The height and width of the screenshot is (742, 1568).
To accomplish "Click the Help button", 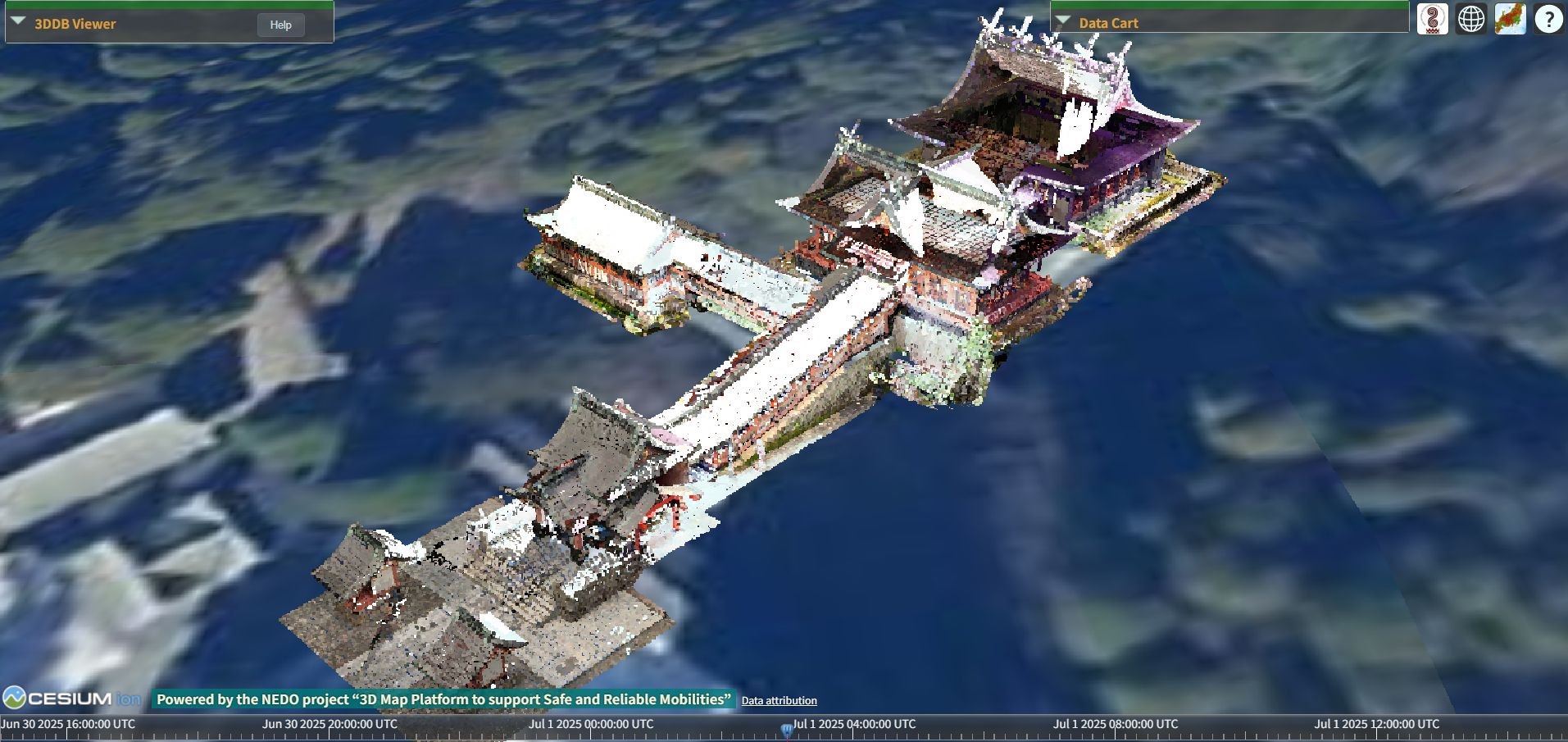I will (x=280, y=25).
